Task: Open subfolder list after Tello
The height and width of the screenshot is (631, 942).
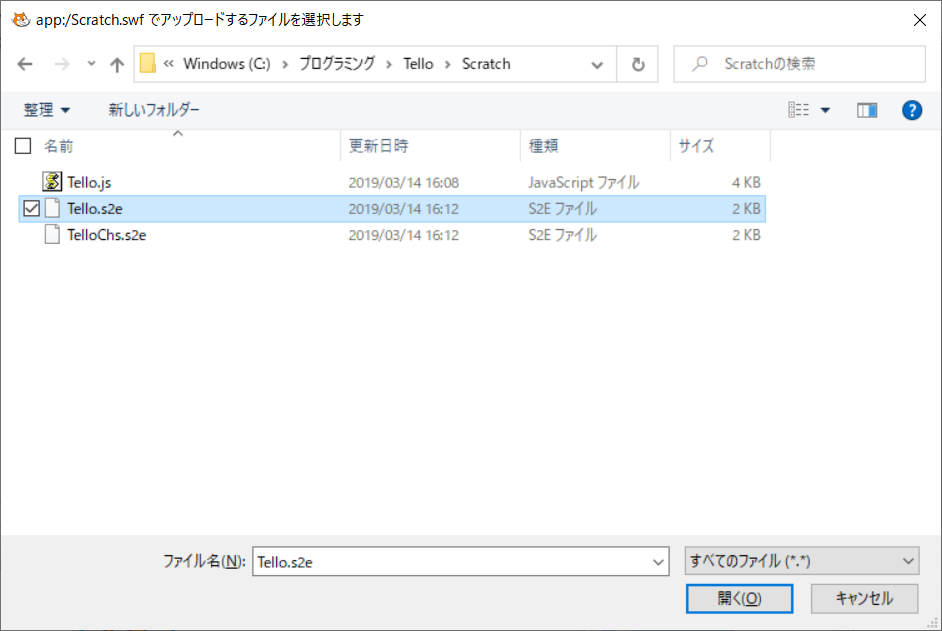Action: [x=448, y=64]
